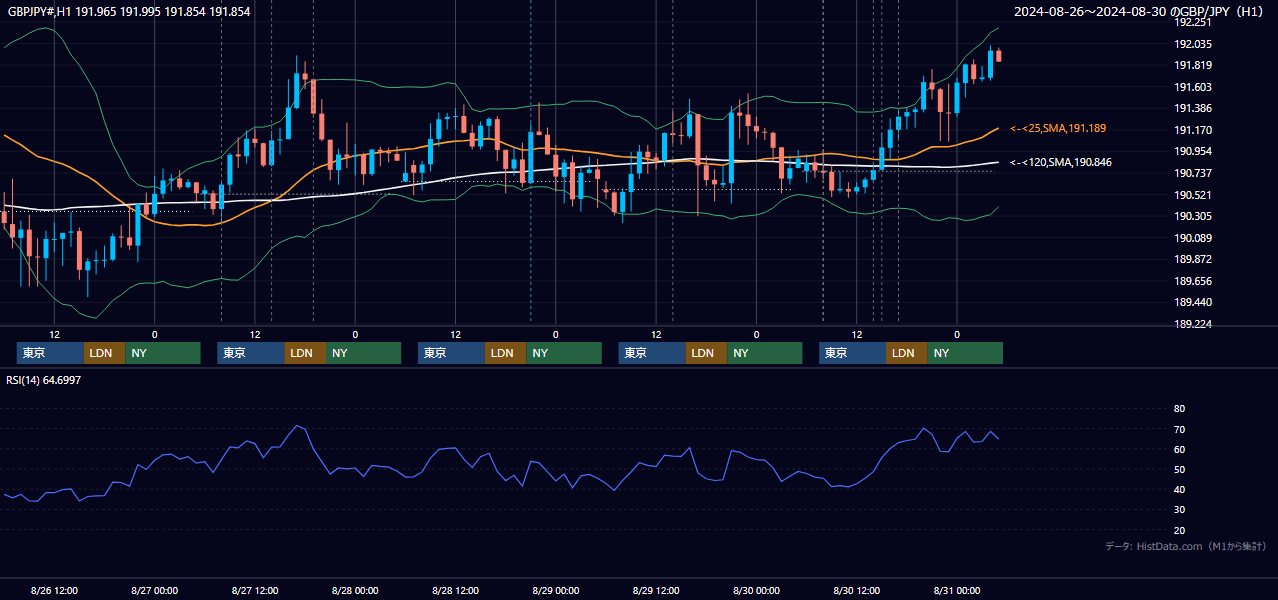Select the RSI scale value 70
The width and height of the screenshot is (1278, 600).
point(1179,429)
